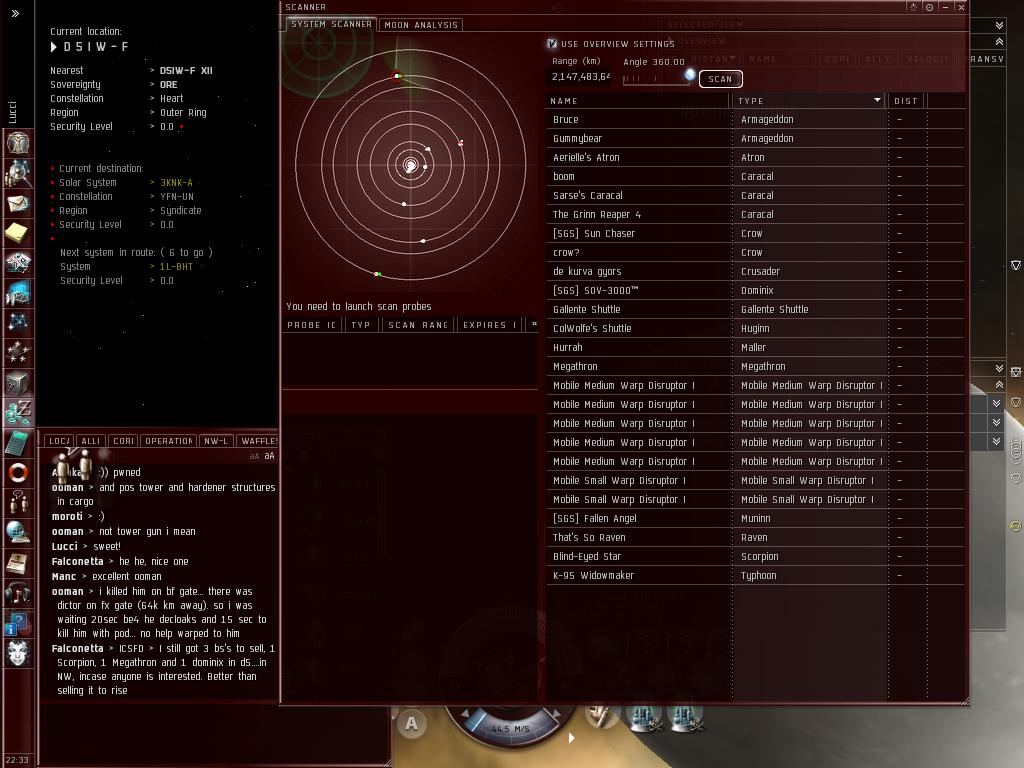Screen dimensions: 1024x768
Task: Click the chat member silhouettes icon
Action: 72,464
